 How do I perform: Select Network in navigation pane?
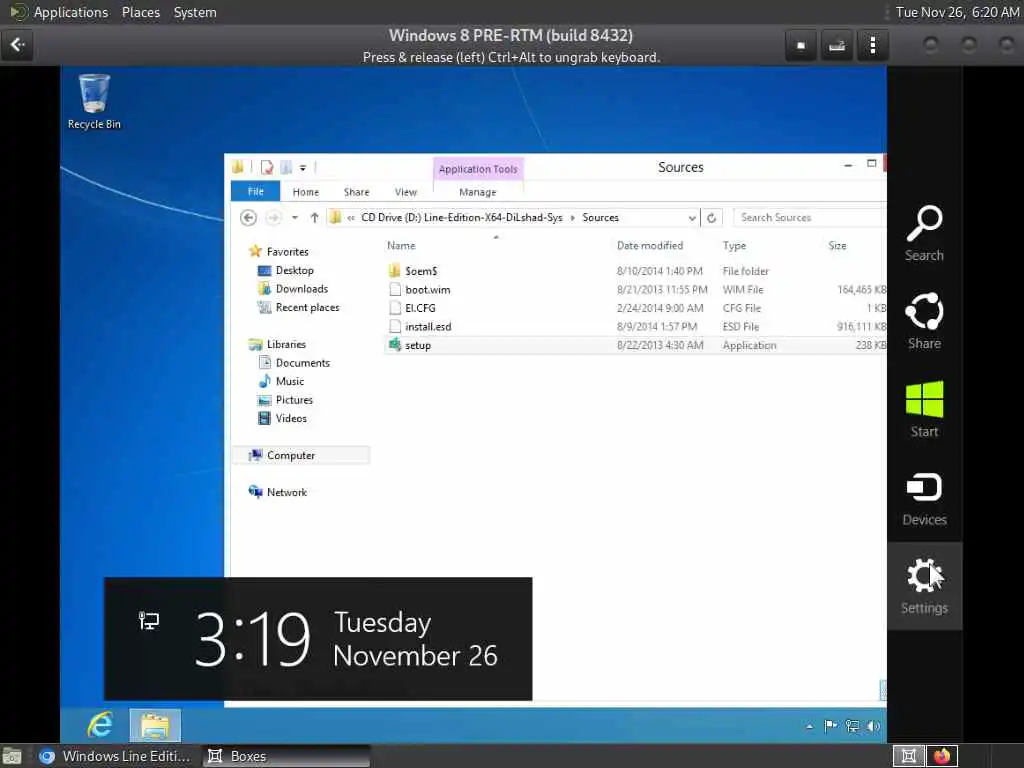tap(287, 492)
